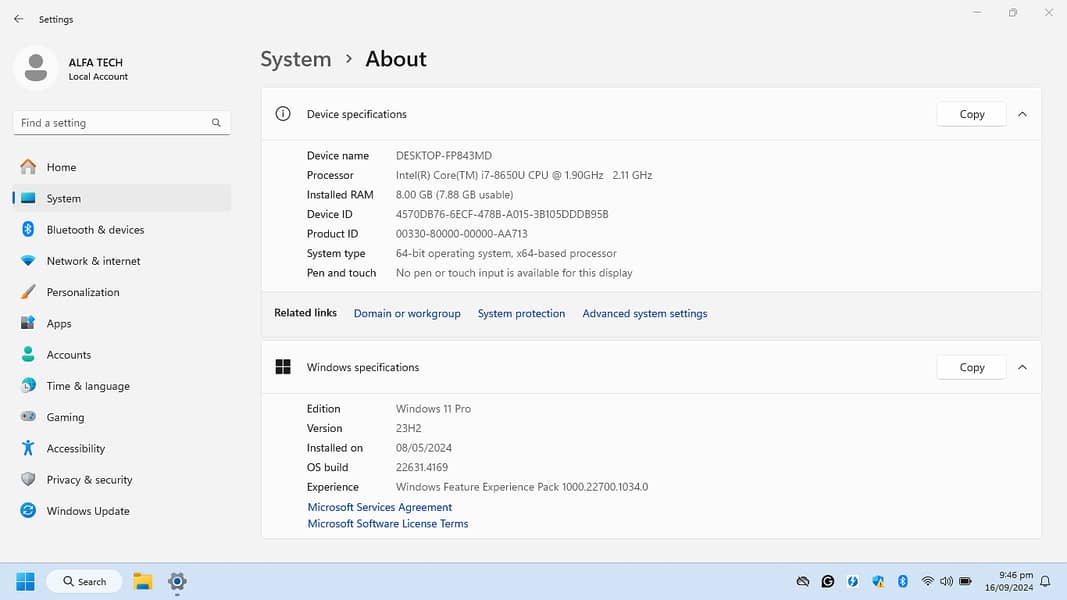This screenshot has height=600, width=1067.
Task: Open Accessibility settings
Action: 75,449
